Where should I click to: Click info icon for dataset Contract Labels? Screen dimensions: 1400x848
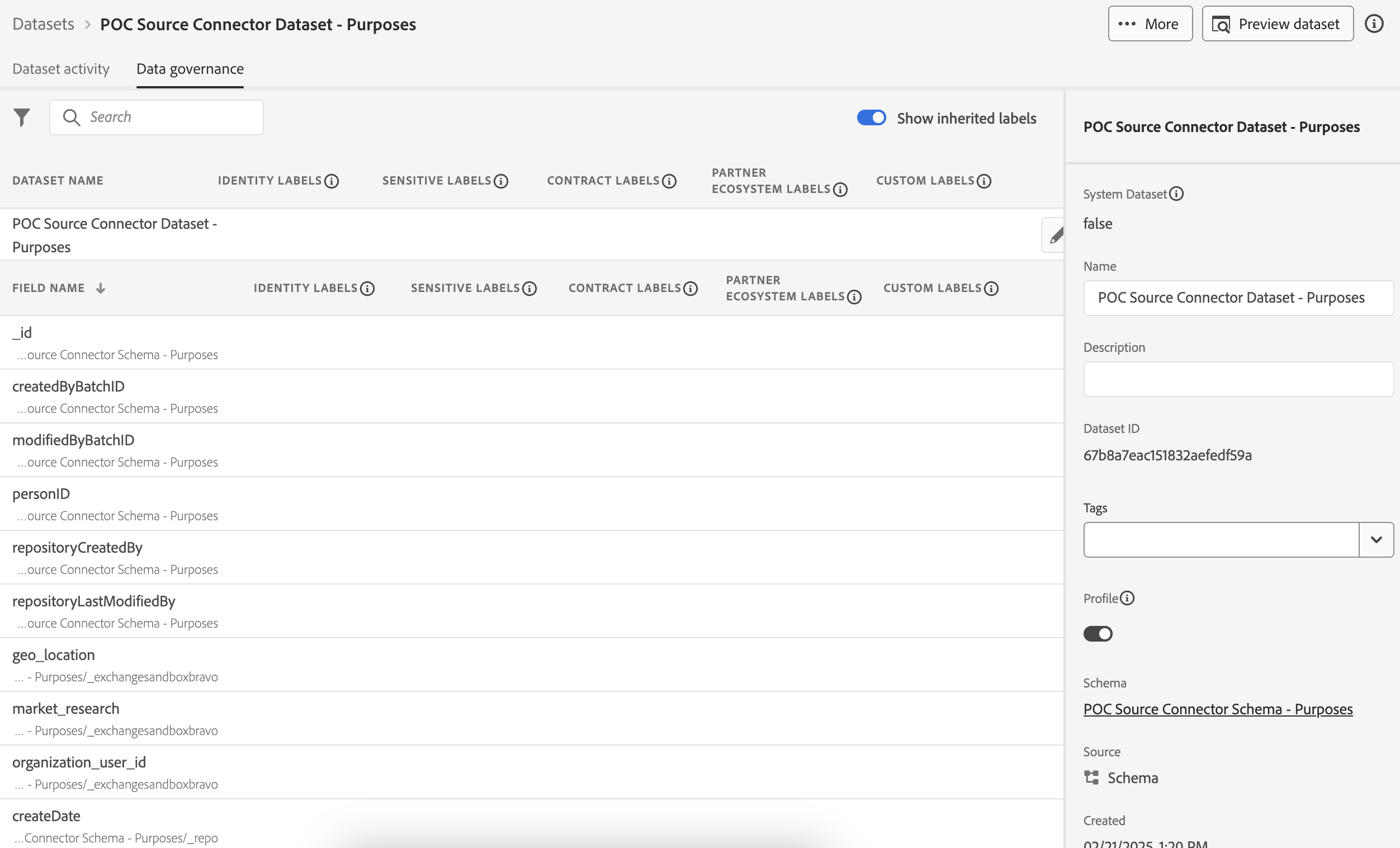click(x=669, y=181)
